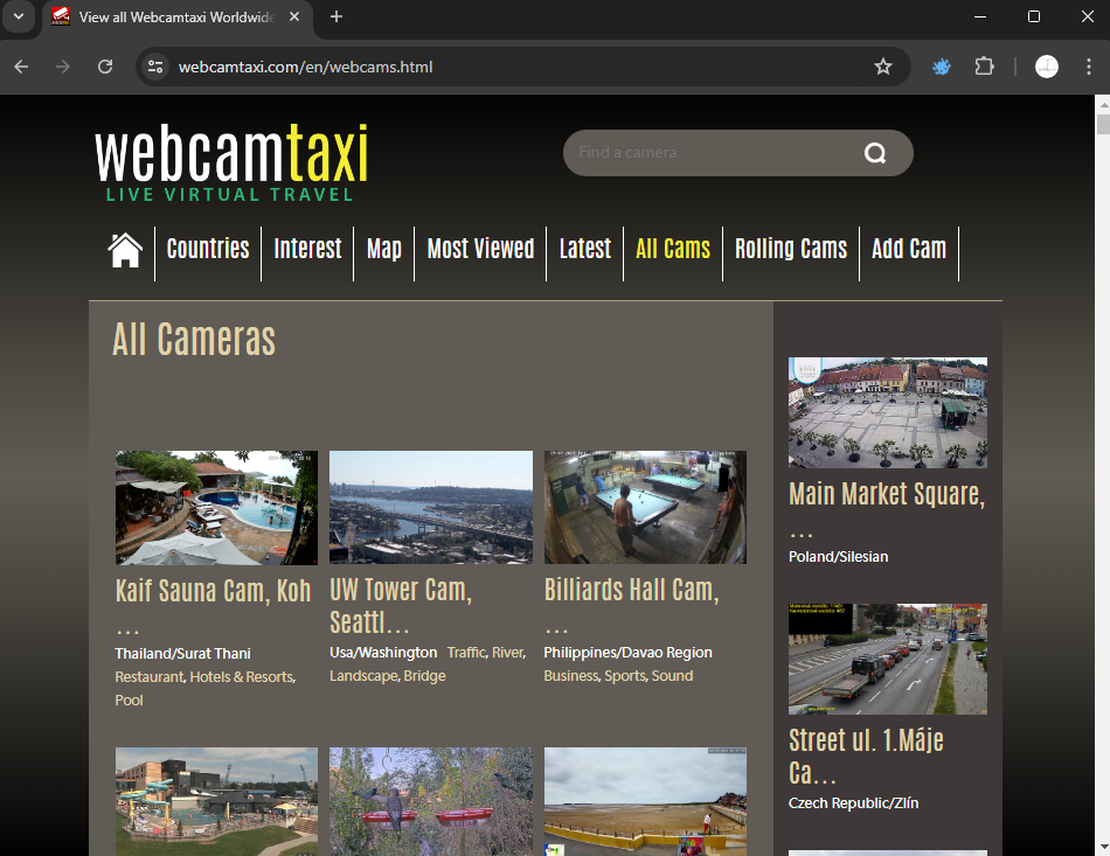Screen dimensions: 1110x856
Task: Open Chrome's three-dot menu
Action: tap(1089, 66)
